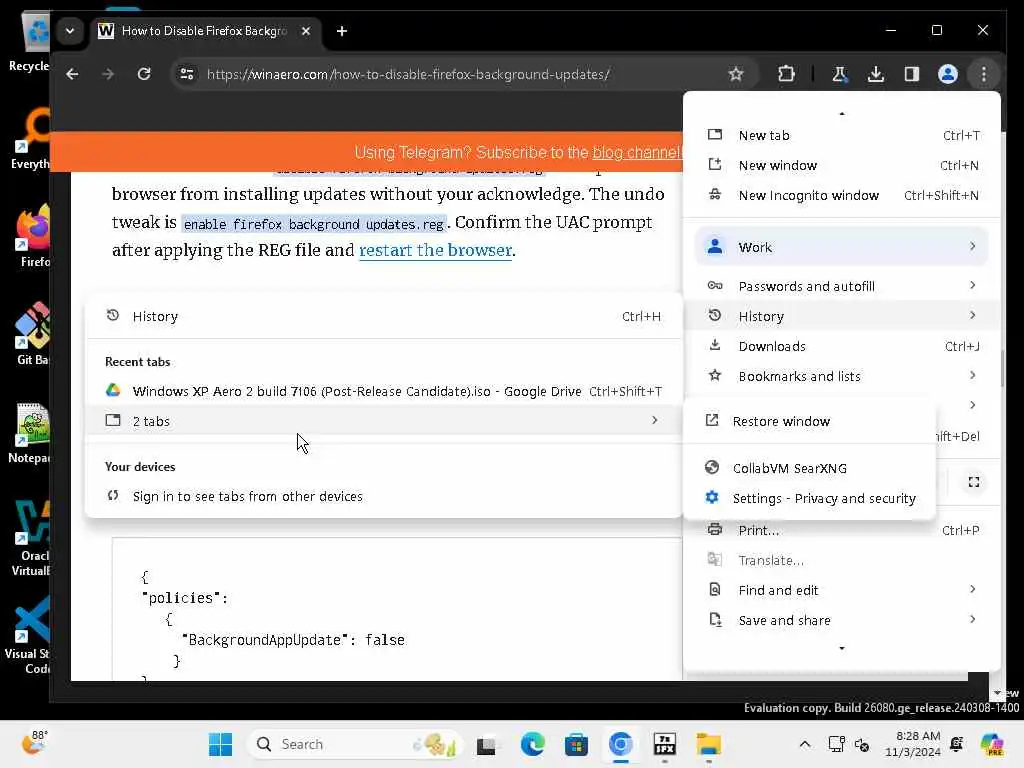Open the clock showing 8:28 AM

[x=913, y=744]
